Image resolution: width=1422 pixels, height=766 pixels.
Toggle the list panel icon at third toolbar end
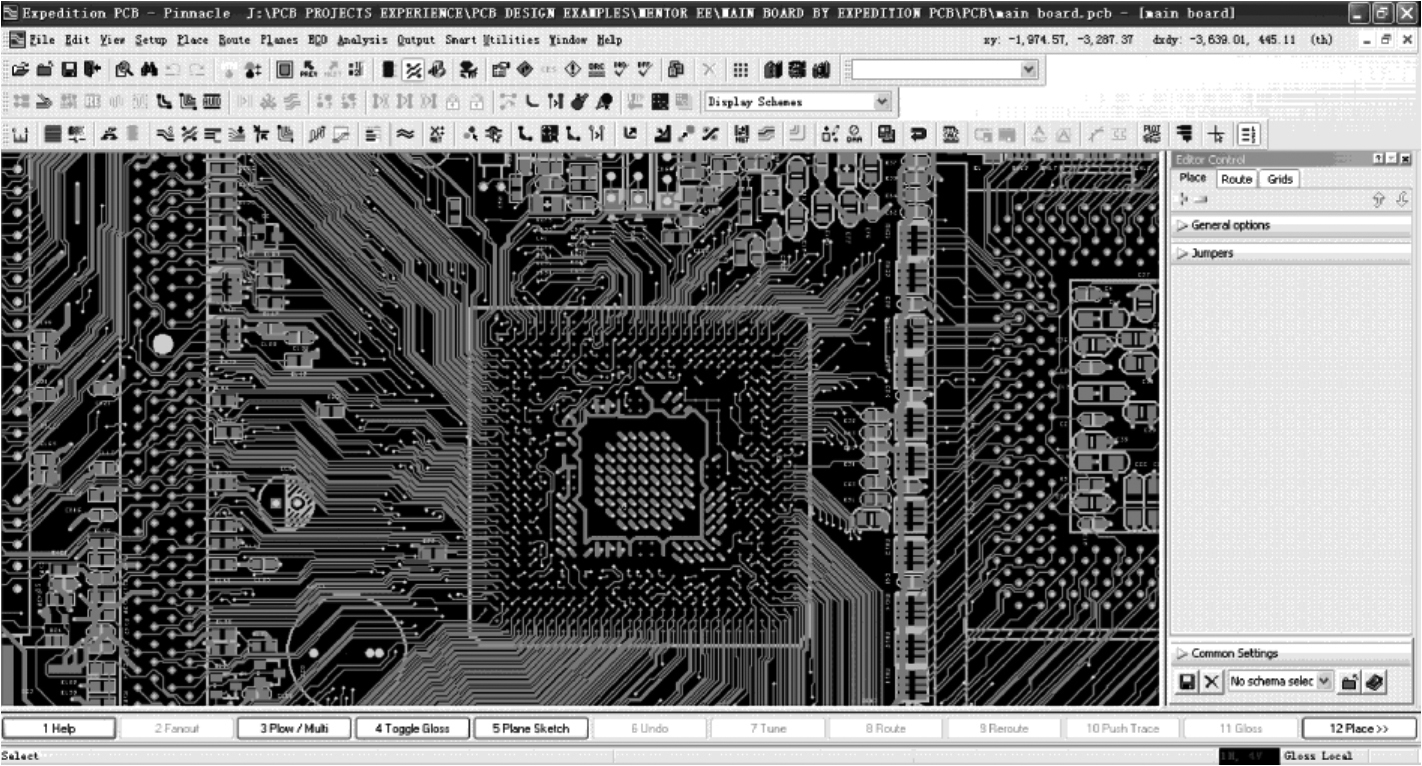point(1250,133)
